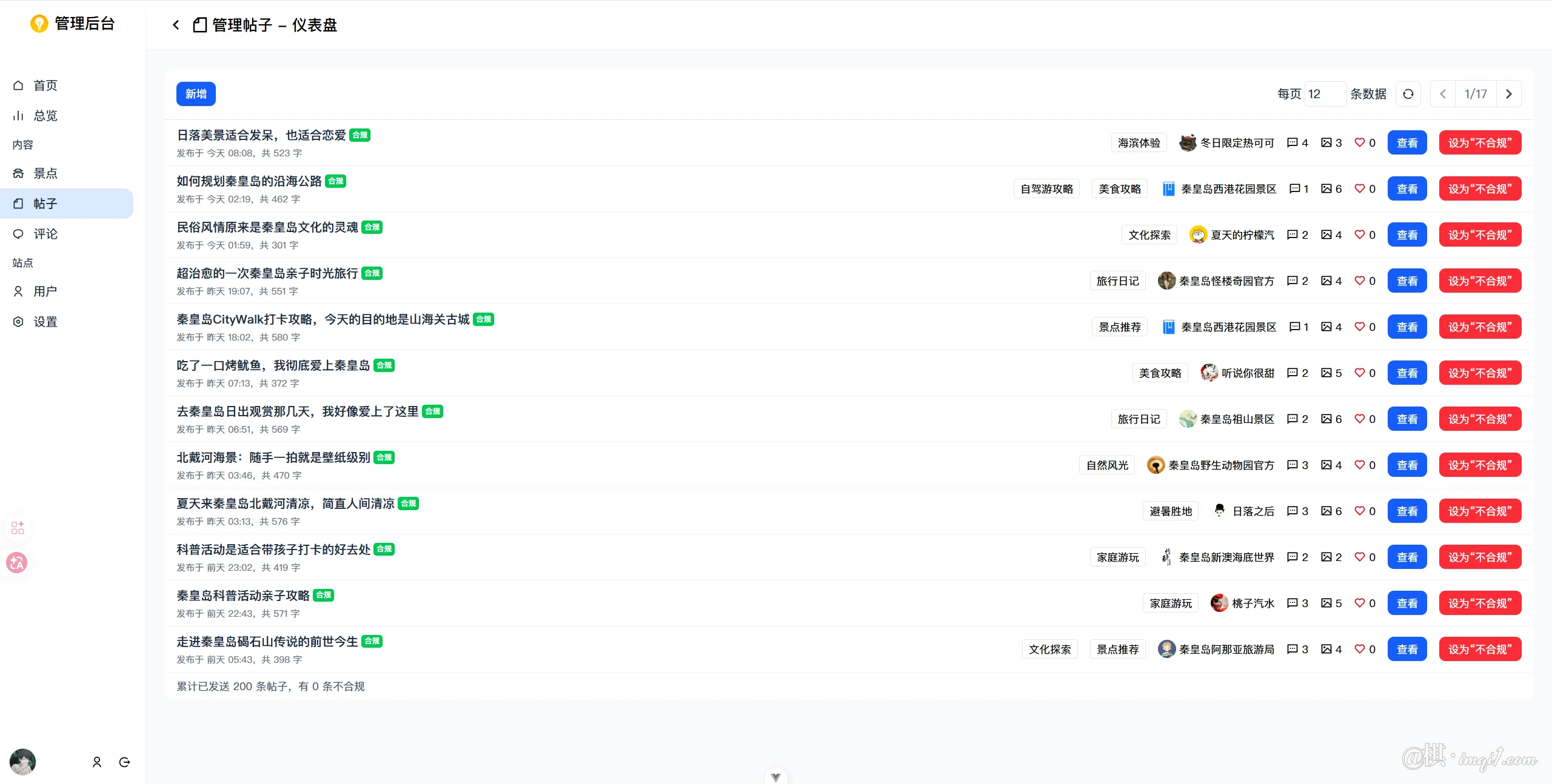The height and width of the screenshot is (784, 1552).
Task: Click the pink translate floating icon
Action: 17,563
